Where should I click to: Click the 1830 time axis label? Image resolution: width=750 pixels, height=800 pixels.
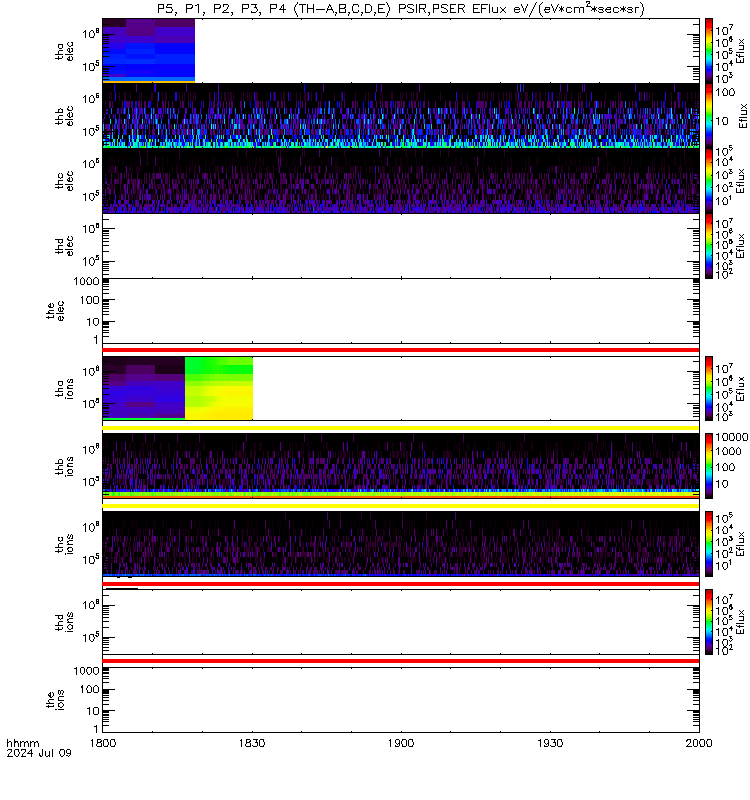(252, 743)
